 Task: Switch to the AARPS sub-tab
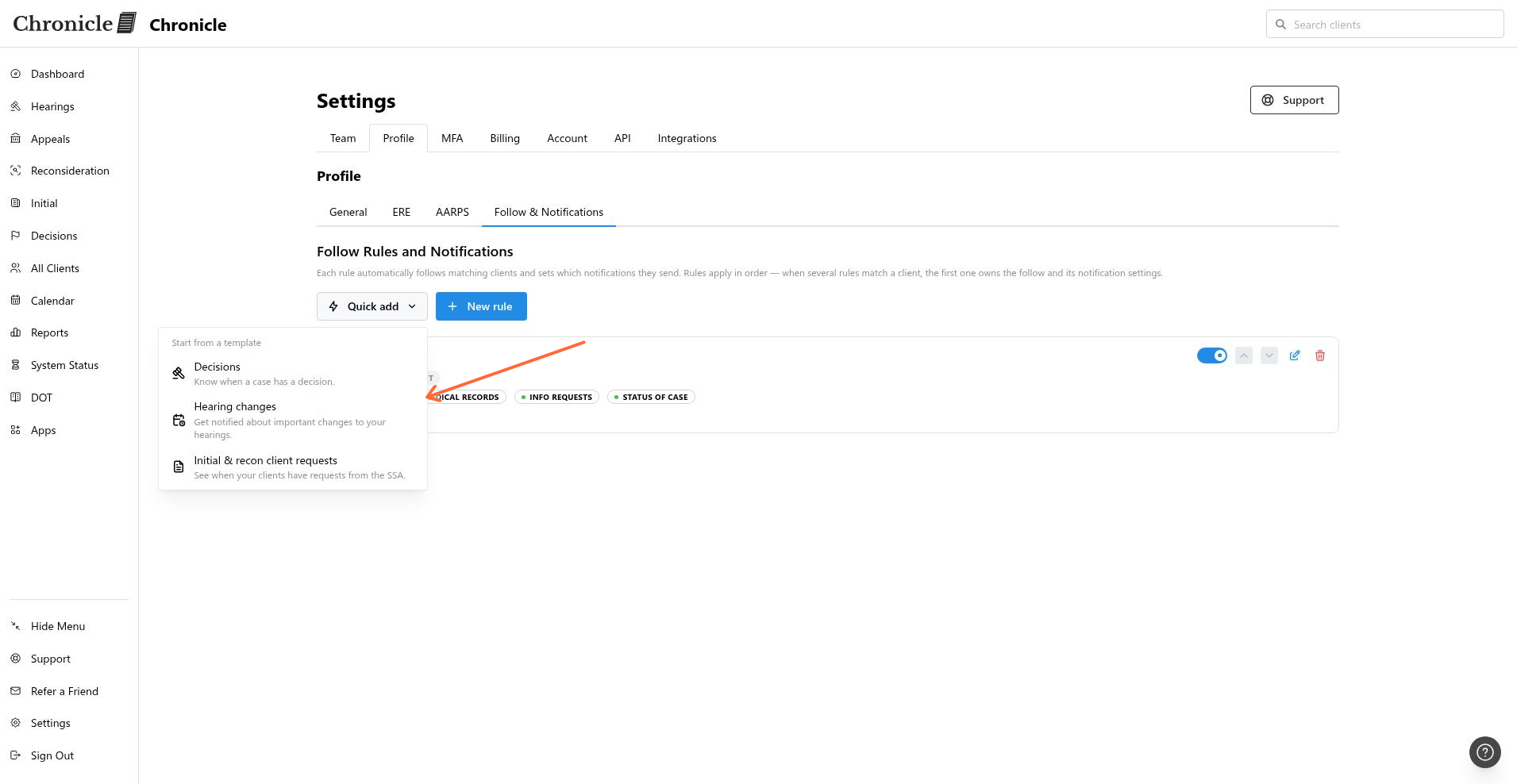[452, 212]
